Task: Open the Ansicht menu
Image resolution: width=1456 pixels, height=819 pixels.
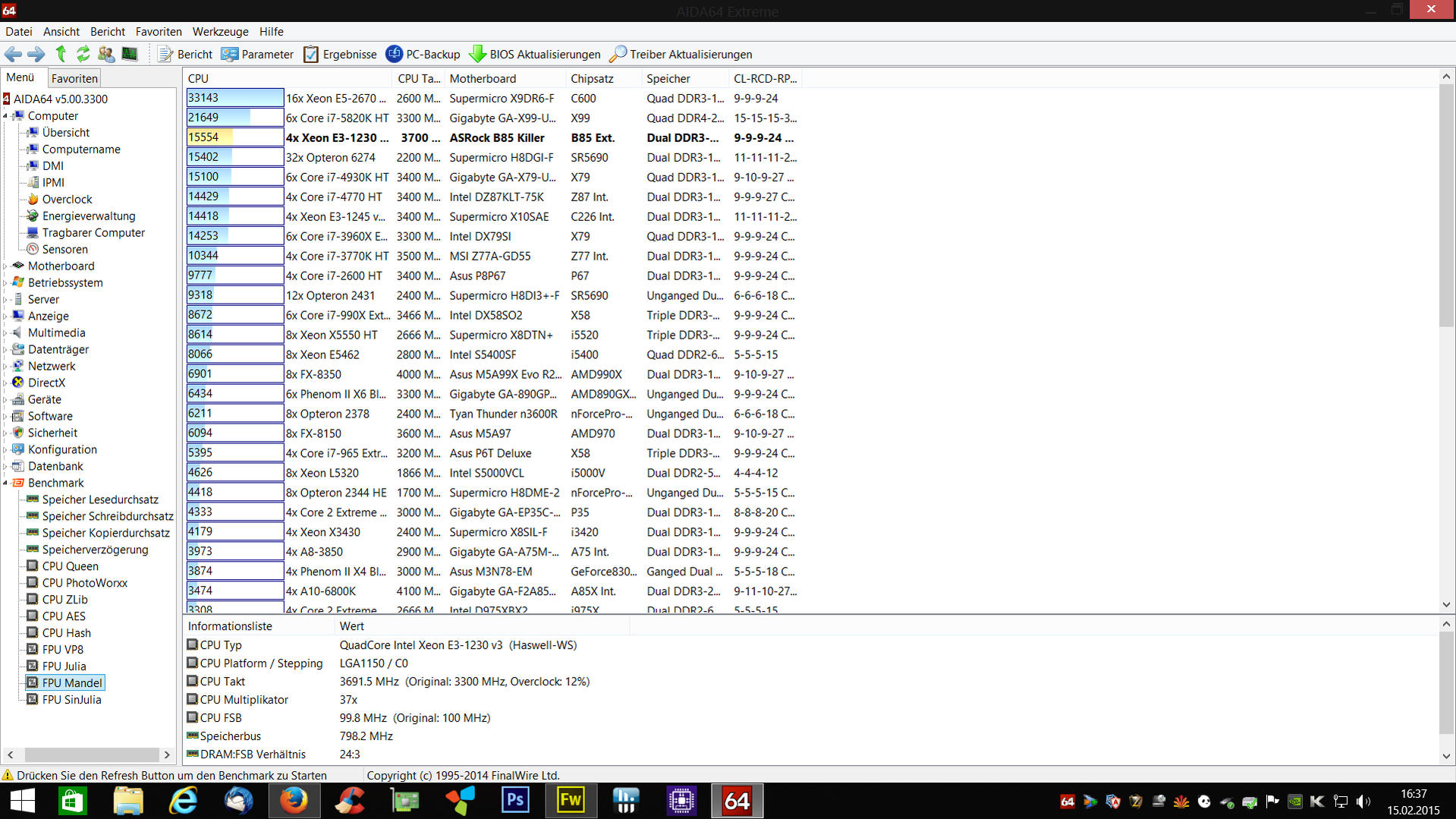Action: pyautogui.click(x=61, y=31)
